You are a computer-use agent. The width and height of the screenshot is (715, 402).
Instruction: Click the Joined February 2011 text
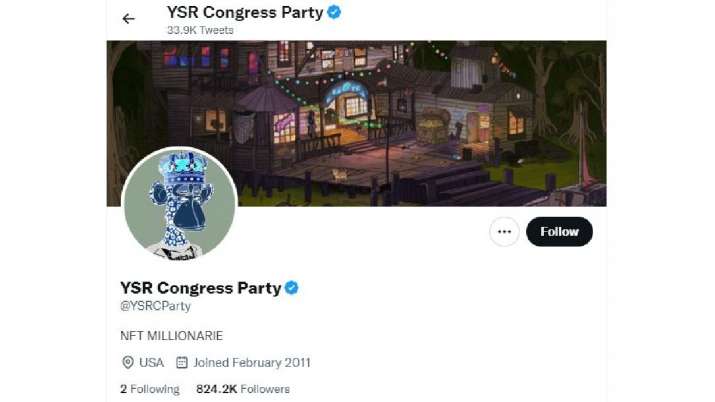[x=252, y=363]
